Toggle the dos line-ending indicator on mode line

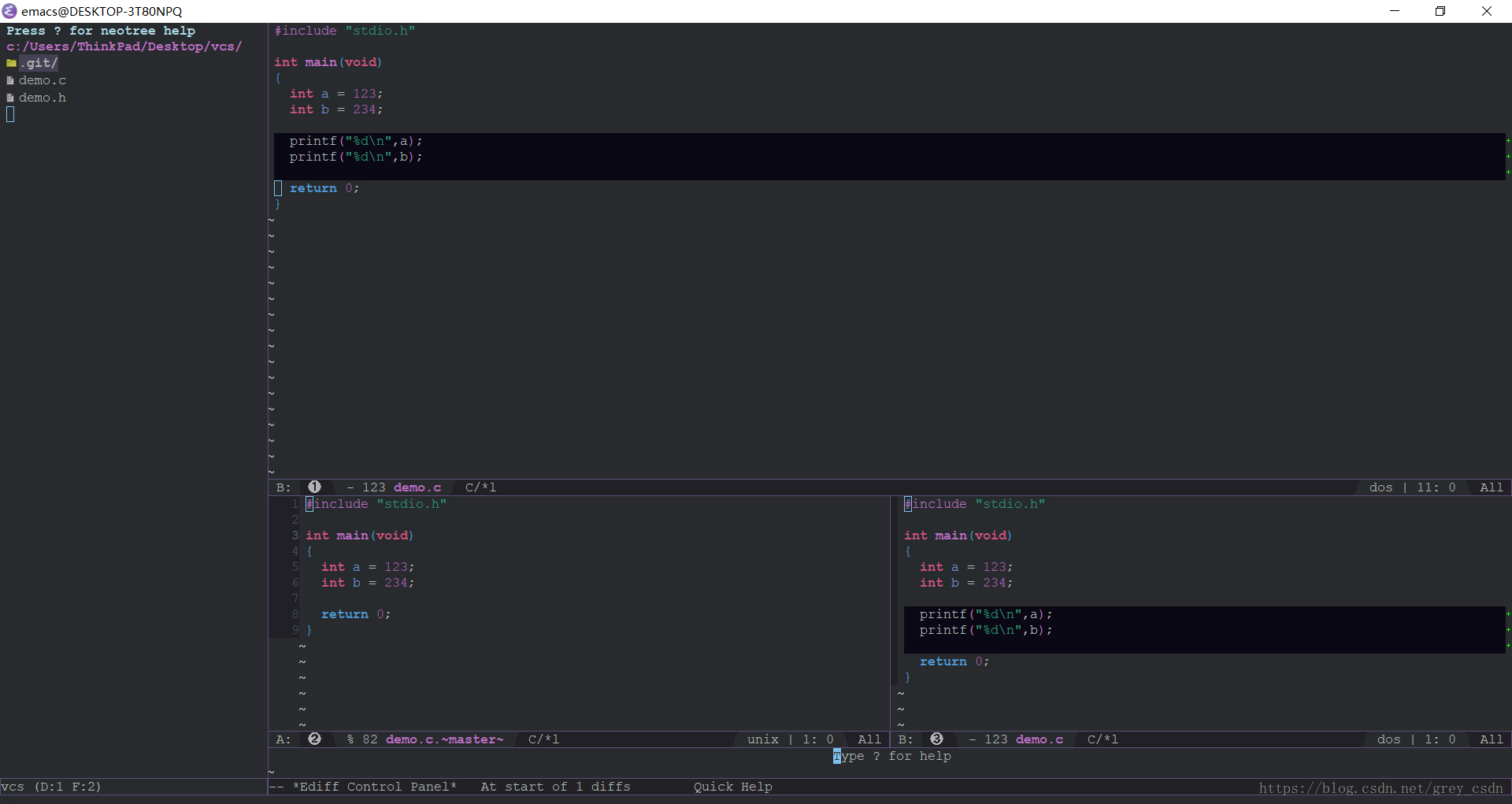coord(1383,487)
